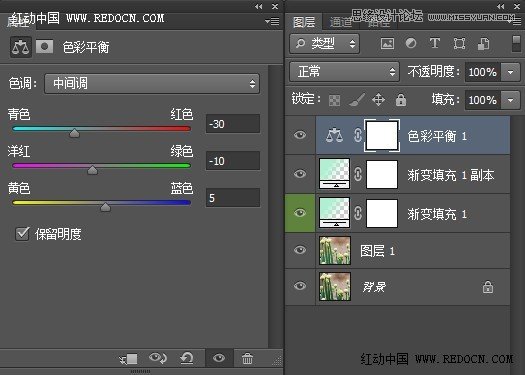Filter layers by smart object icon
Viewport: 525px width, 375px height.
click(483, 44)
